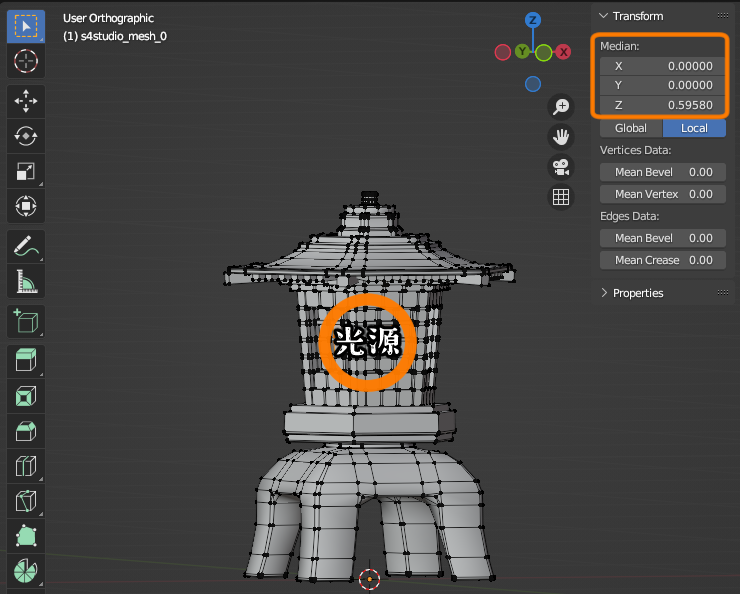
Task: Select the Measure tool
Action: [x=26, y=281]
